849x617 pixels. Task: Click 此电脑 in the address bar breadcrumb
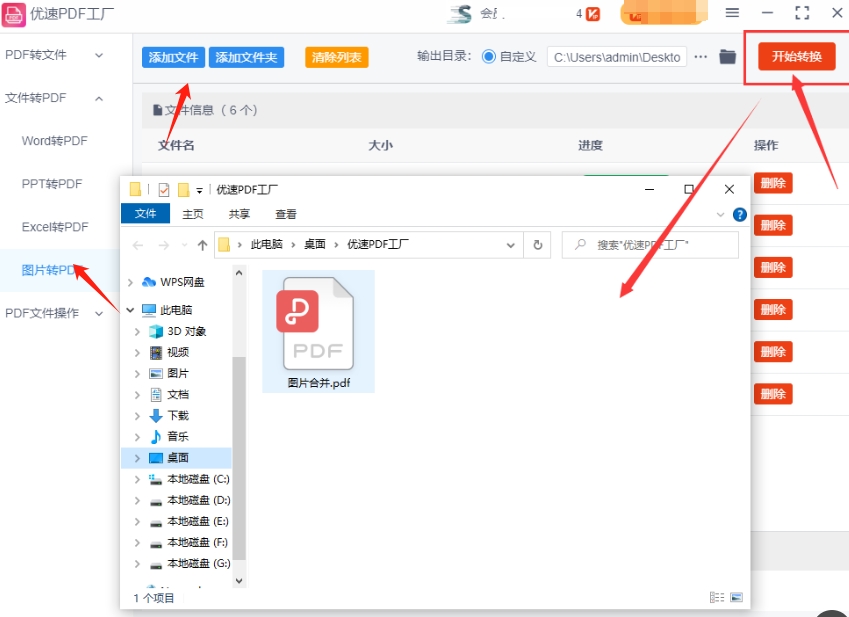pos(267,245)
